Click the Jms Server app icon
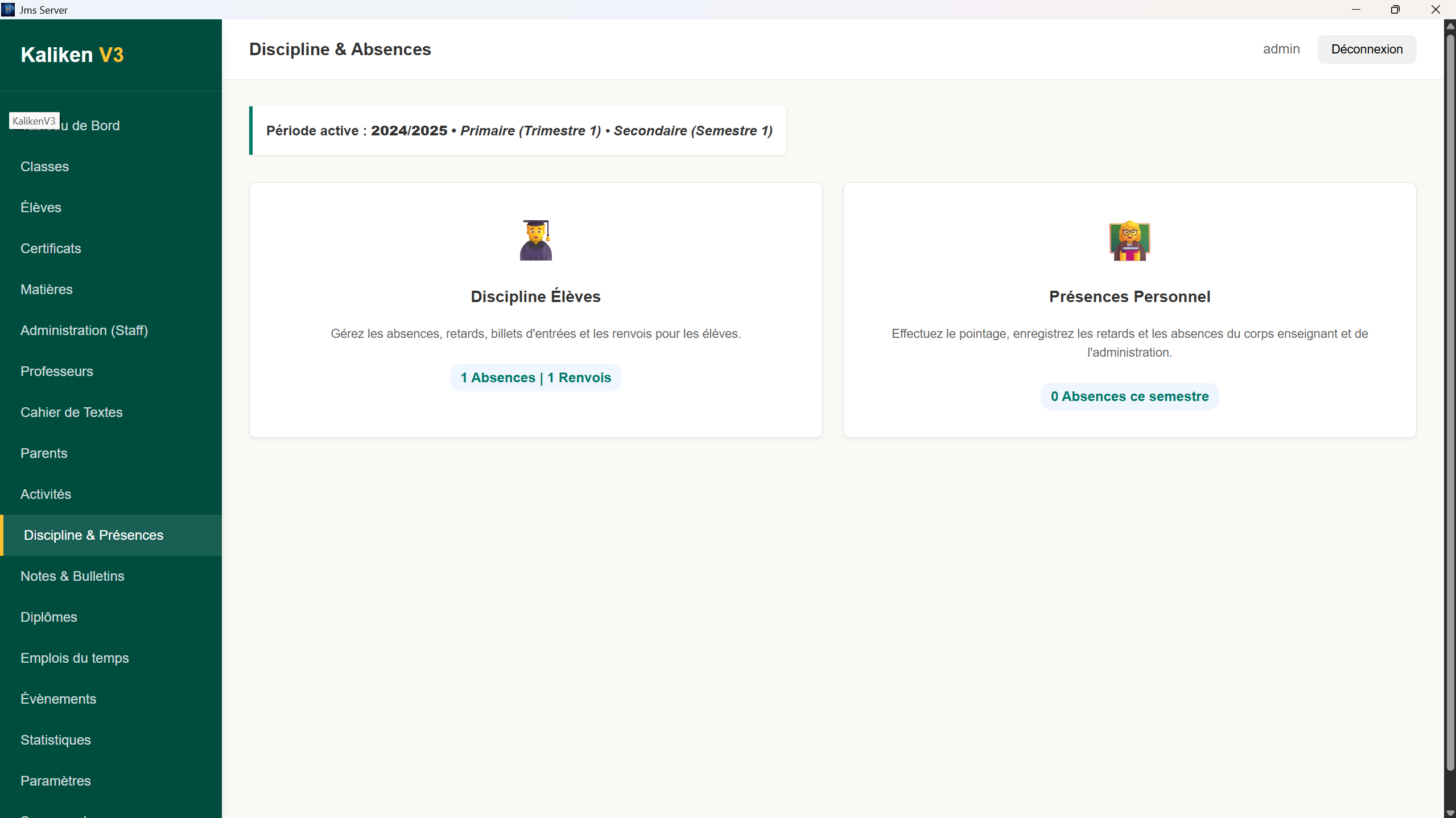This screenshot has height=818, width=1456. tap(8, 10)
